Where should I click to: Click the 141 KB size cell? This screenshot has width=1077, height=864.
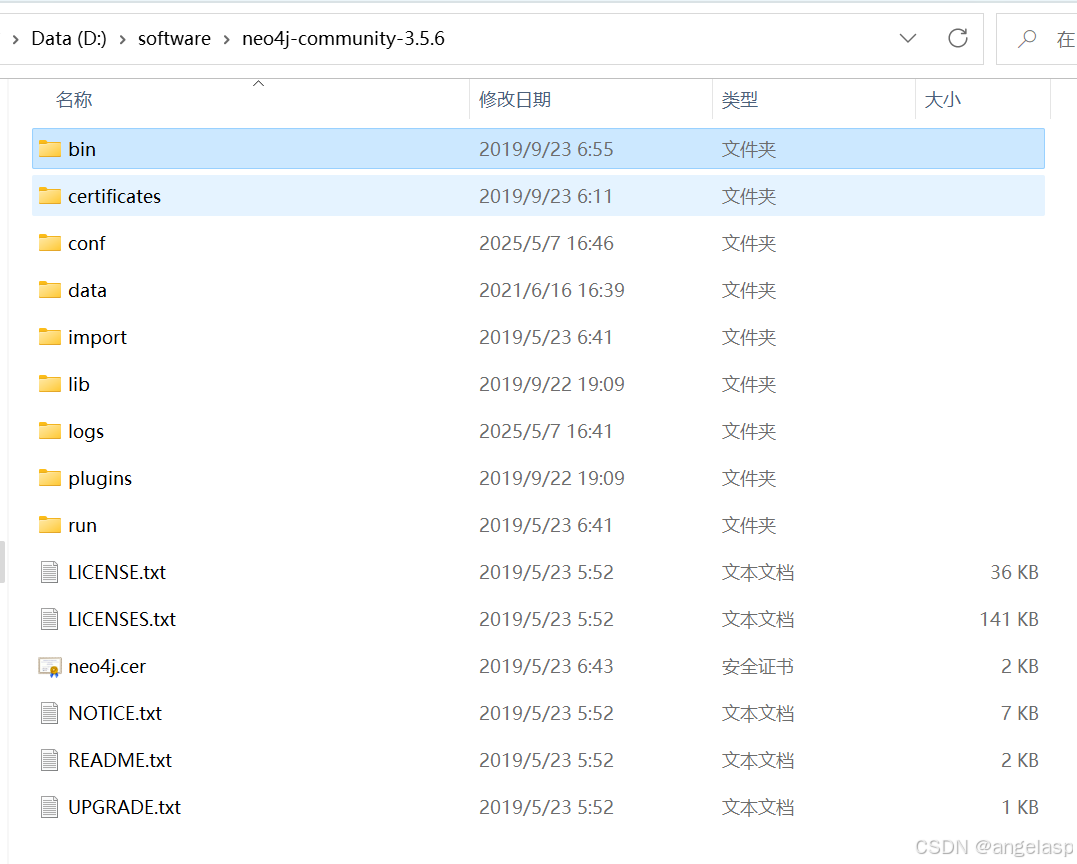(x=1009, y=619)
